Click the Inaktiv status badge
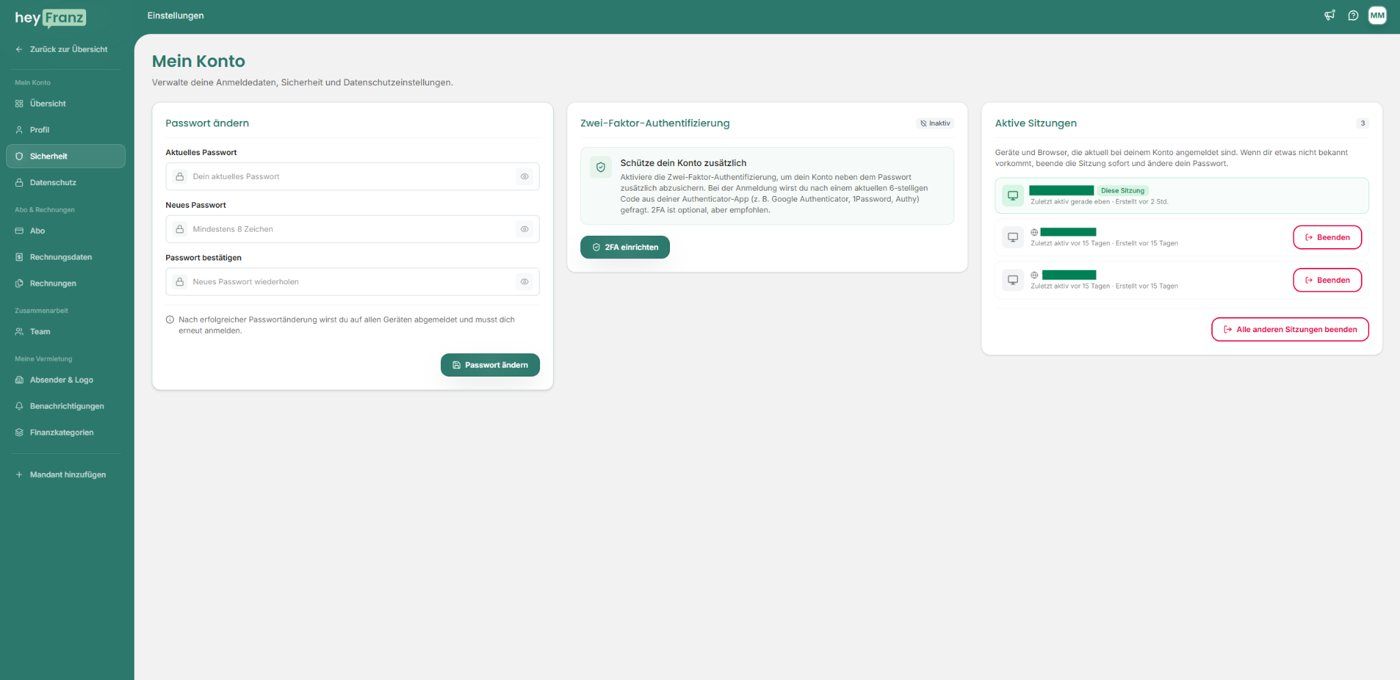 935,123
